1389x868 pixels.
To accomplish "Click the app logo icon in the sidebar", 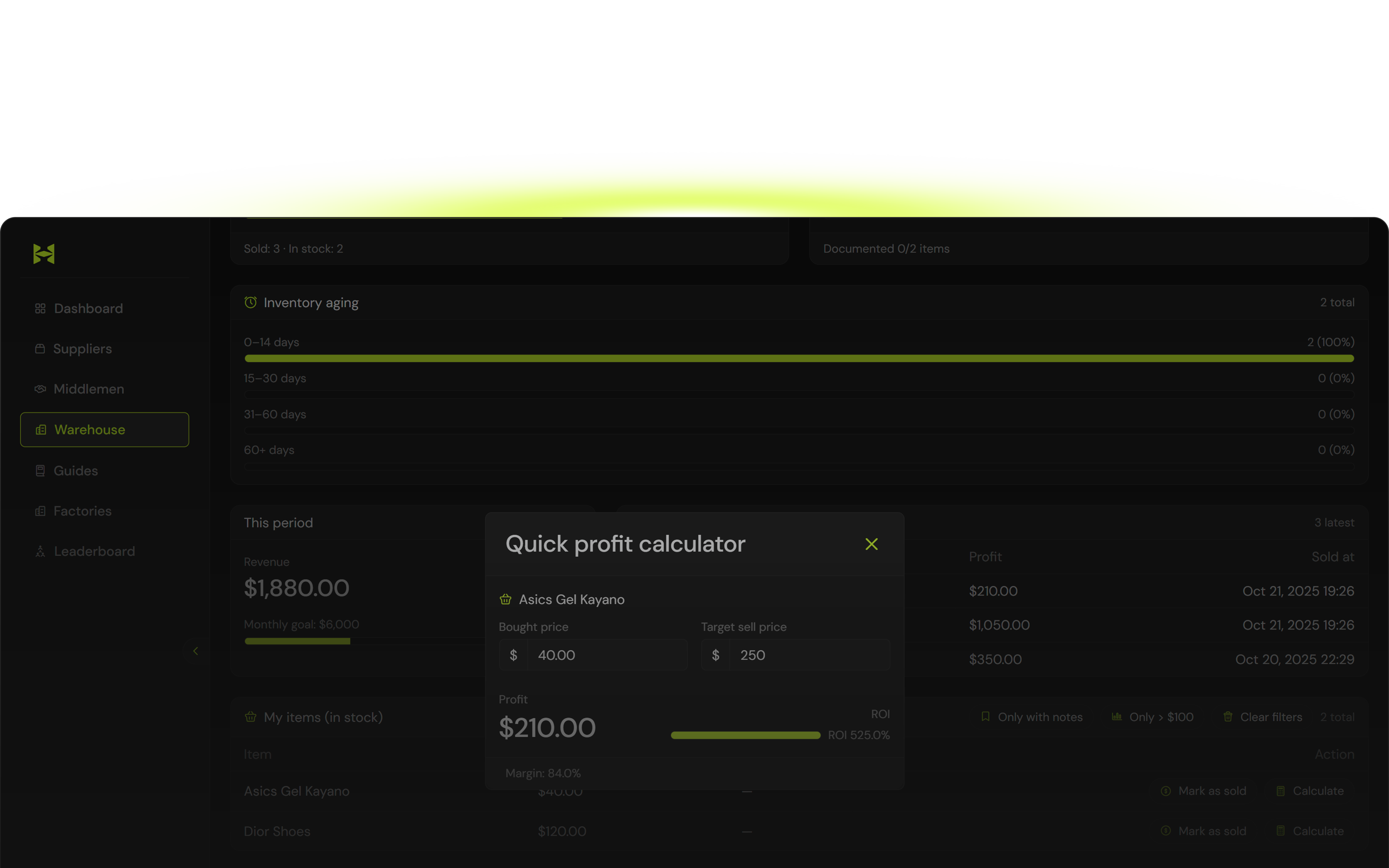I will [44, 254].
